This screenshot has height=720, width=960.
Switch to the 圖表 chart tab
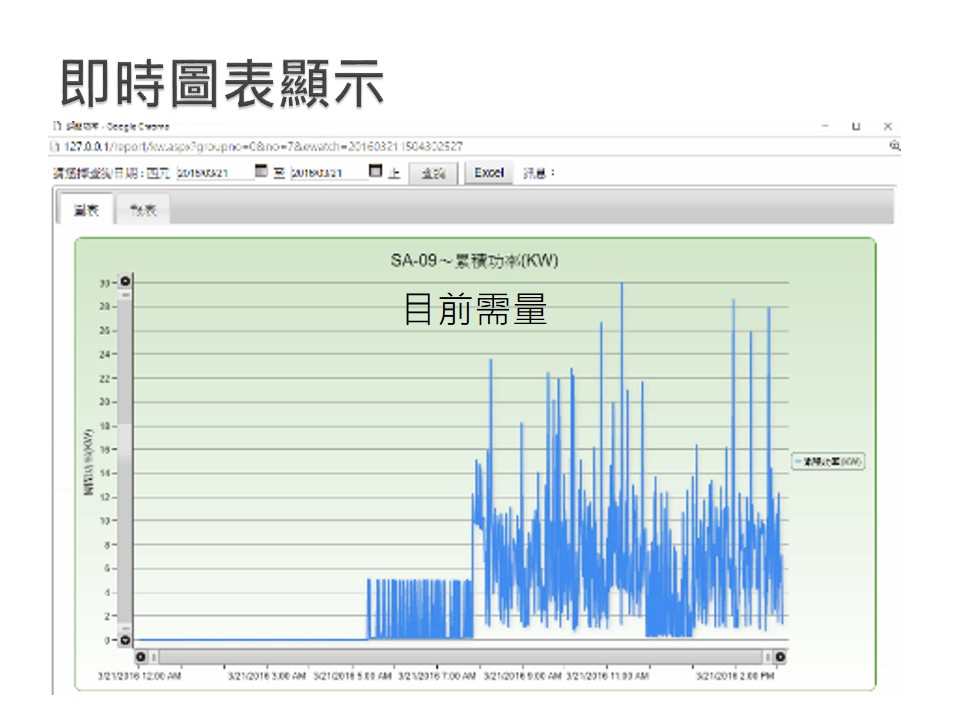click(86, 210)
